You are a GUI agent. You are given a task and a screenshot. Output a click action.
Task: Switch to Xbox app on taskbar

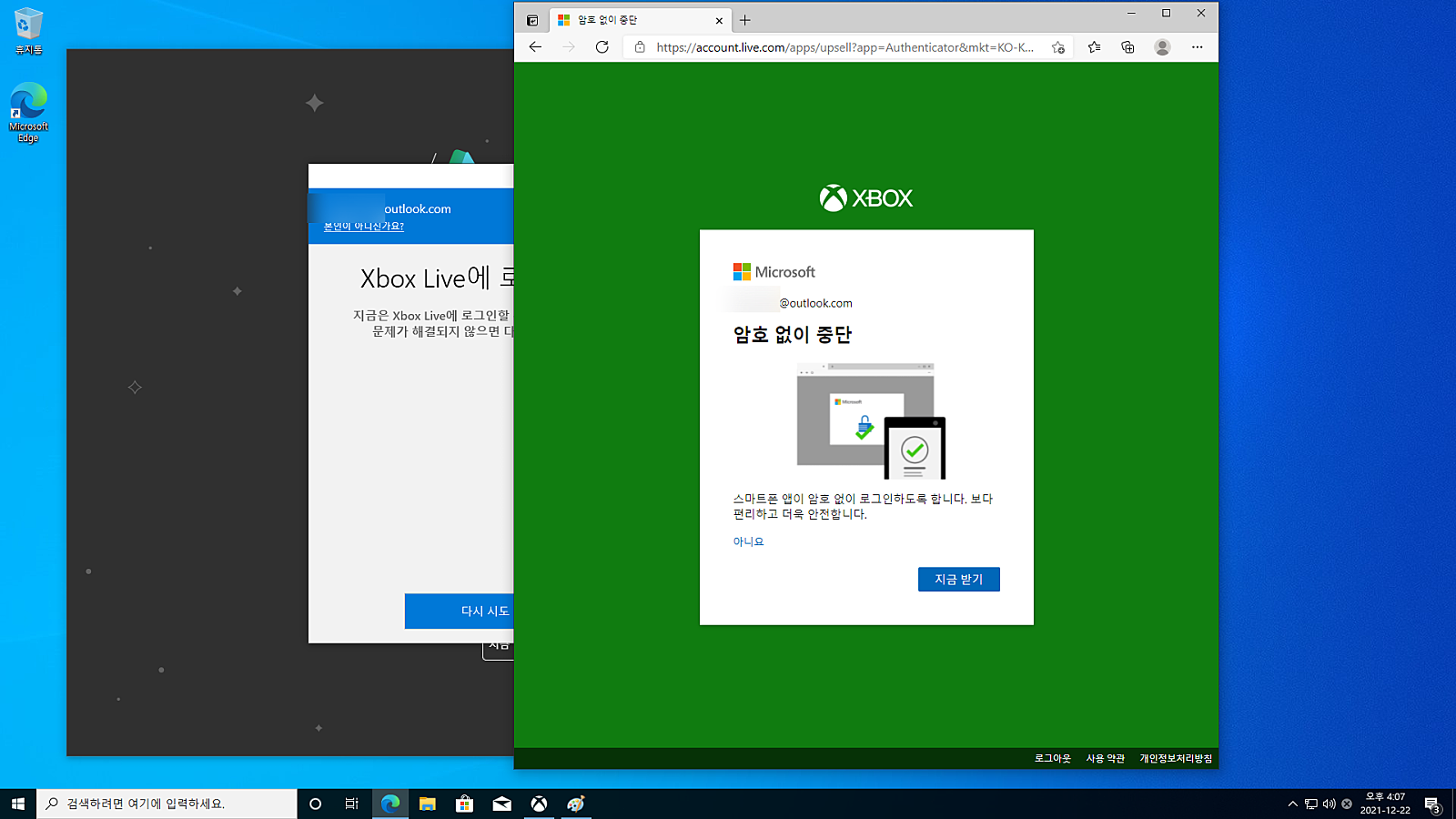(540, 804)
